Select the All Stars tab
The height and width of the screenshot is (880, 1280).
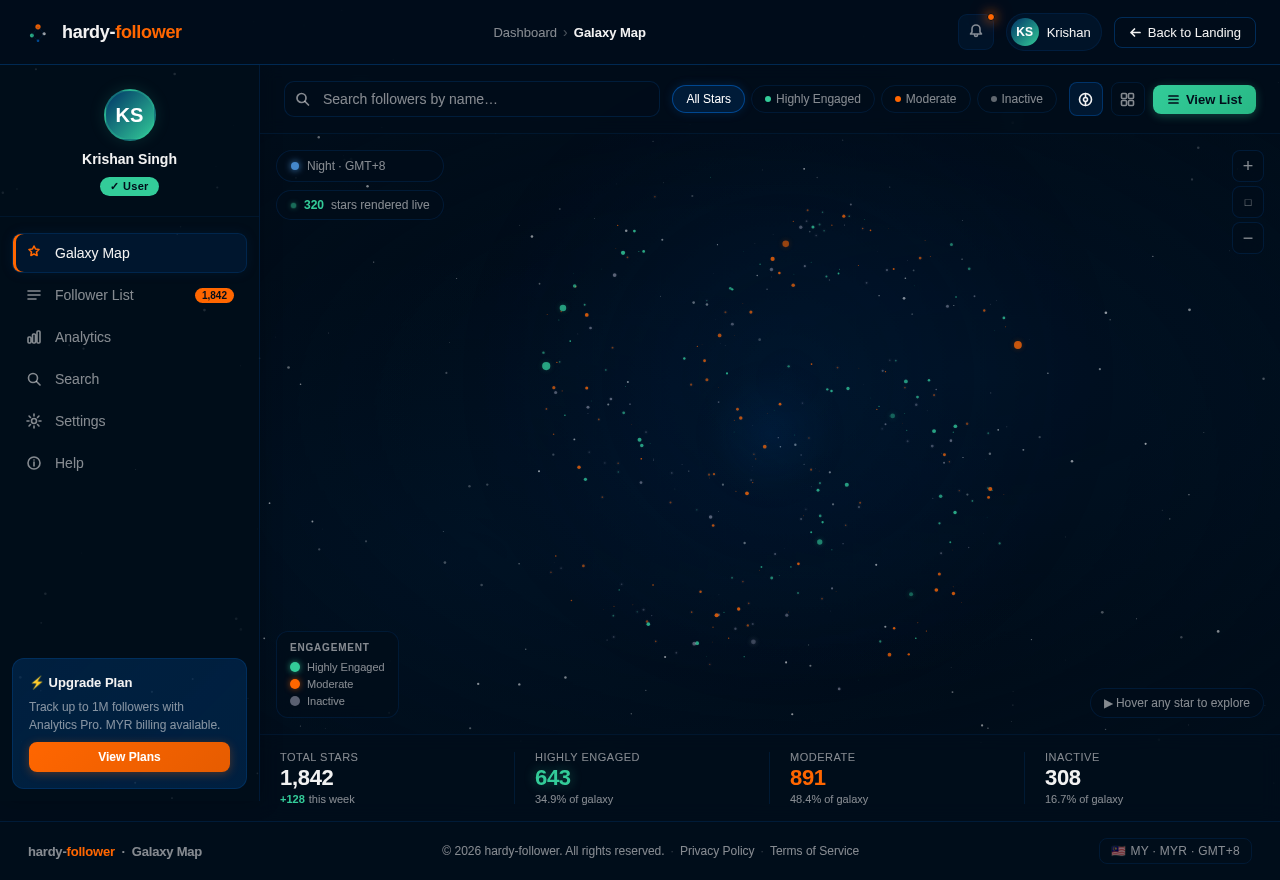(708, 99)
